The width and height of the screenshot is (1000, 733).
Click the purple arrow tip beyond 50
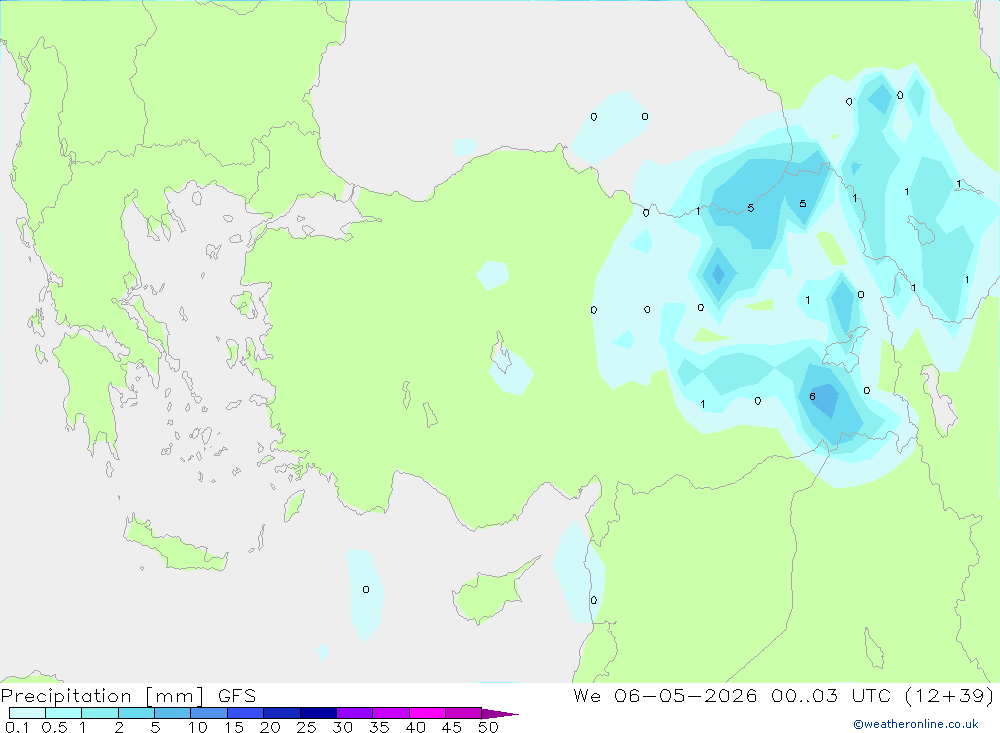coord(500,714)
